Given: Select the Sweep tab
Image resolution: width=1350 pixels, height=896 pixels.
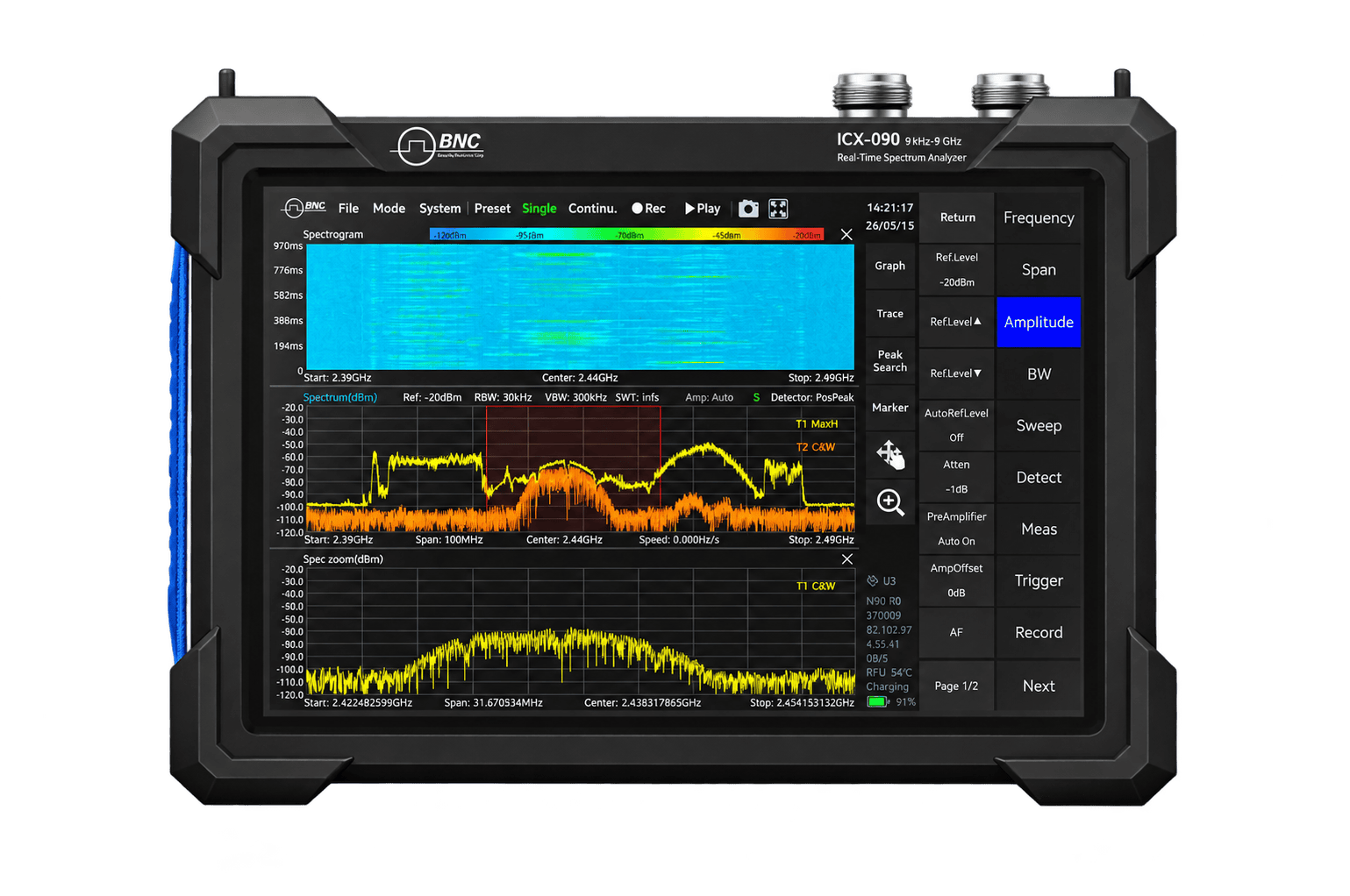Looking at the screenshot, I should [x=1039, y=425].
